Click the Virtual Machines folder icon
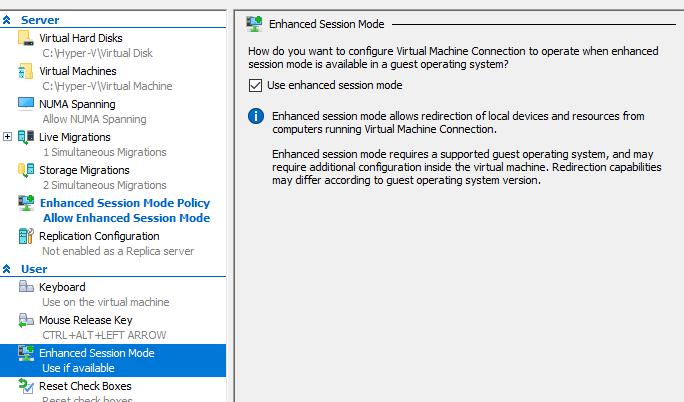Screen dimensions: 684x402 (26, 71)
